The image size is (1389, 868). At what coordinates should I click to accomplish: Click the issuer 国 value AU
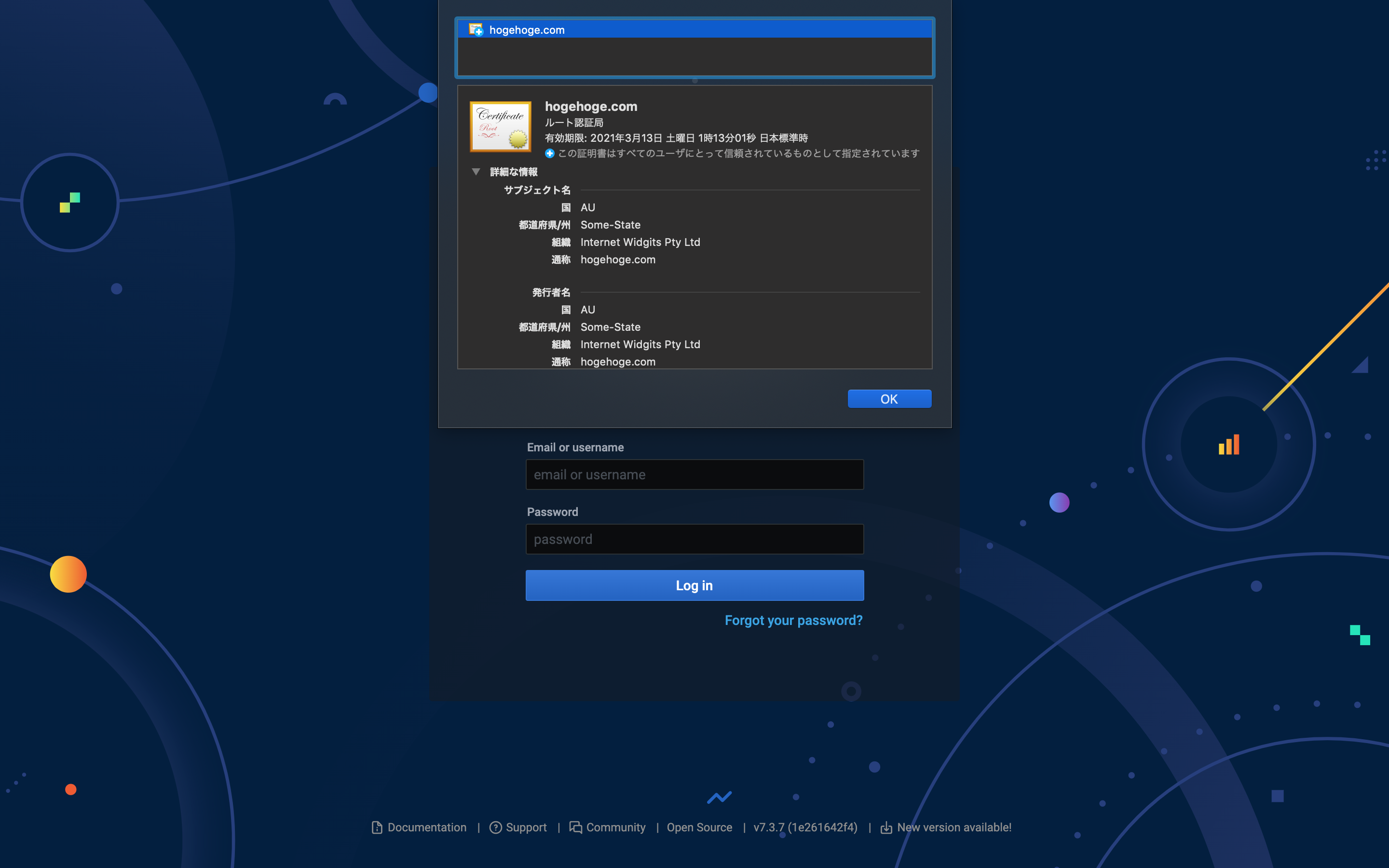tap(588, 310)
